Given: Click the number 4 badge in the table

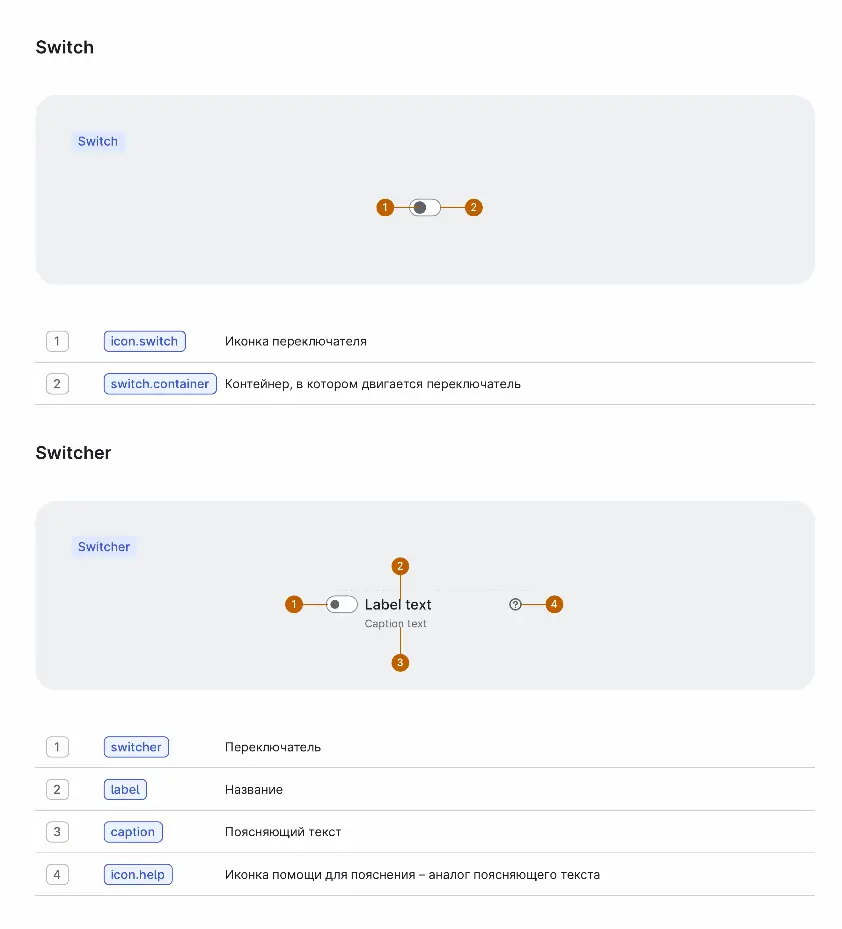Looking at the screenshot, I should tap(57, 875).
